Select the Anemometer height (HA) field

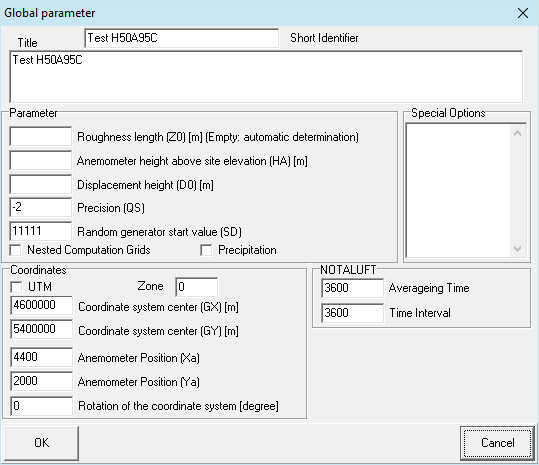pyautogui.click(x=41, y=160)
